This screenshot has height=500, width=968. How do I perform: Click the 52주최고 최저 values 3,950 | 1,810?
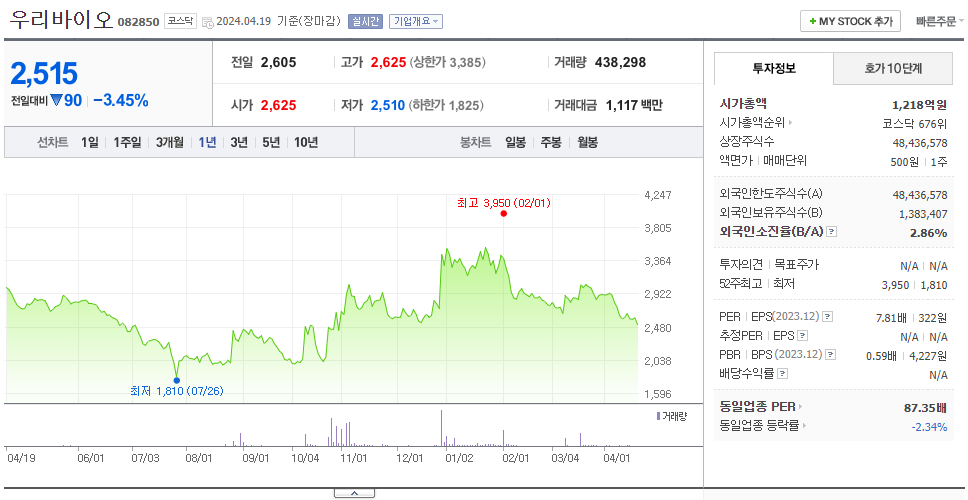coord(915,285)
